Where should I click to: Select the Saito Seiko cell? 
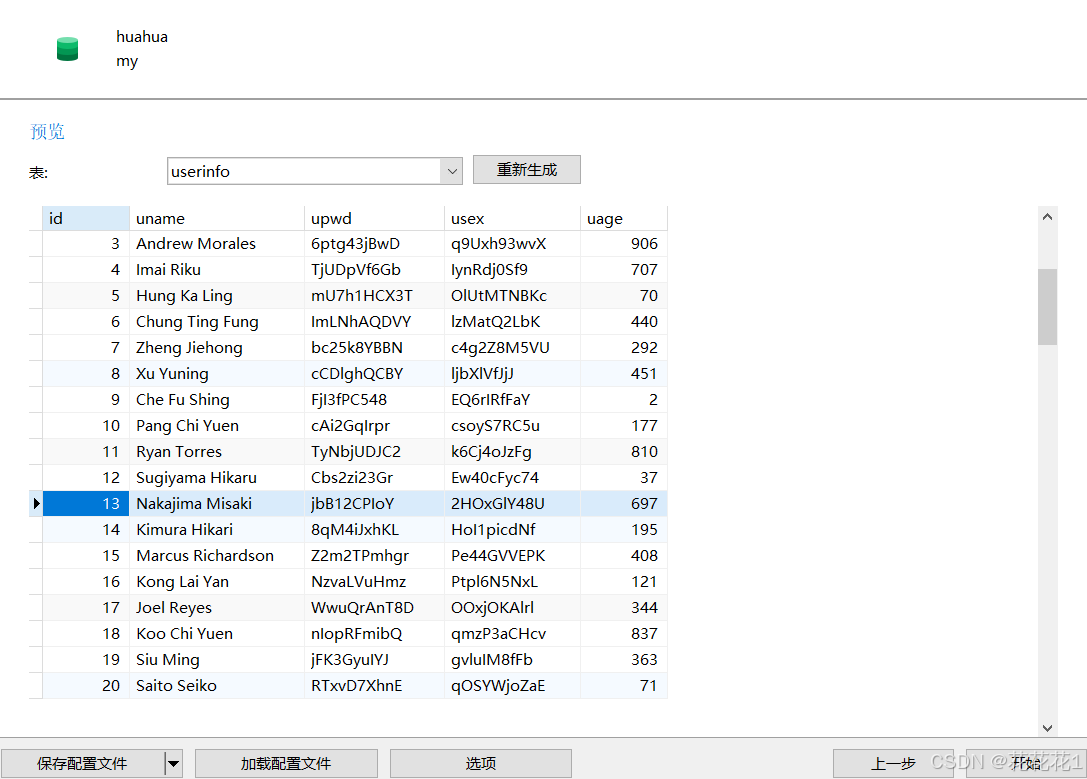coord(217,685)
